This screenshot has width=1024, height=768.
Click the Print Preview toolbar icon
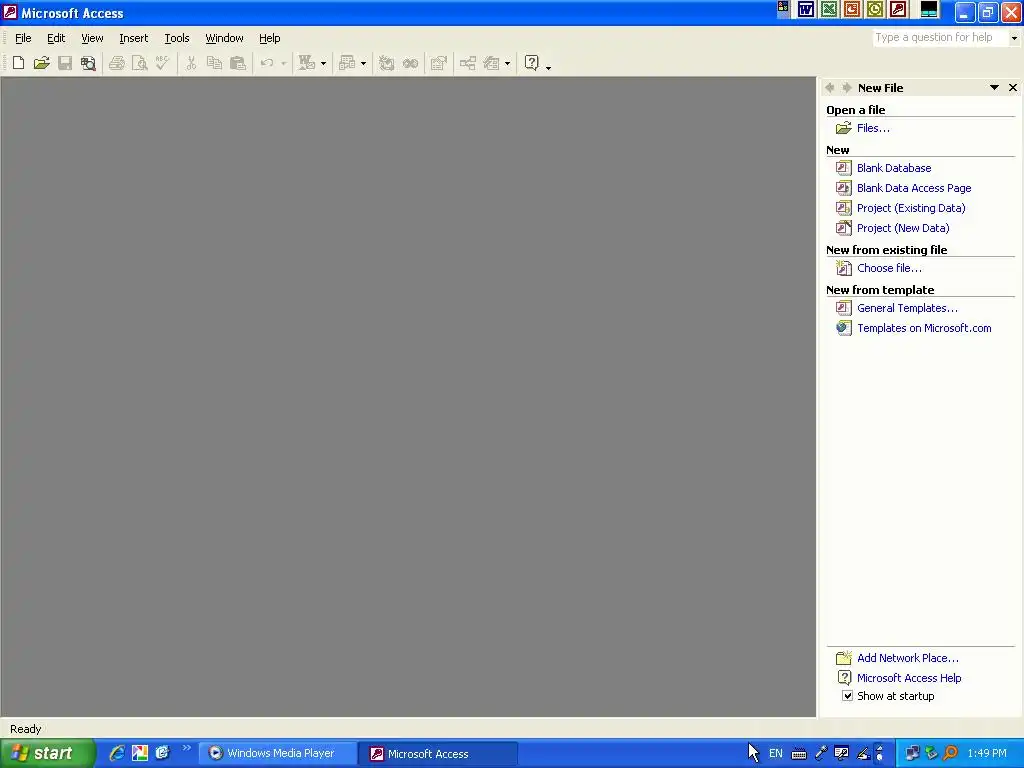[140, 63]
